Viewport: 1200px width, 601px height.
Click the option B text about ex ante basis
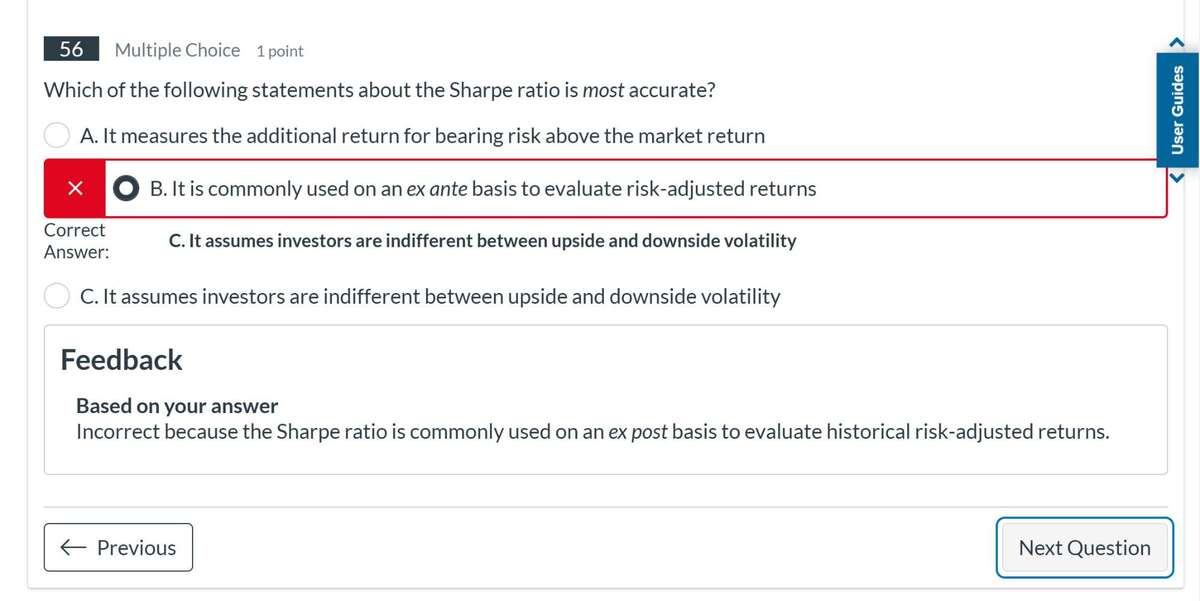483,188
